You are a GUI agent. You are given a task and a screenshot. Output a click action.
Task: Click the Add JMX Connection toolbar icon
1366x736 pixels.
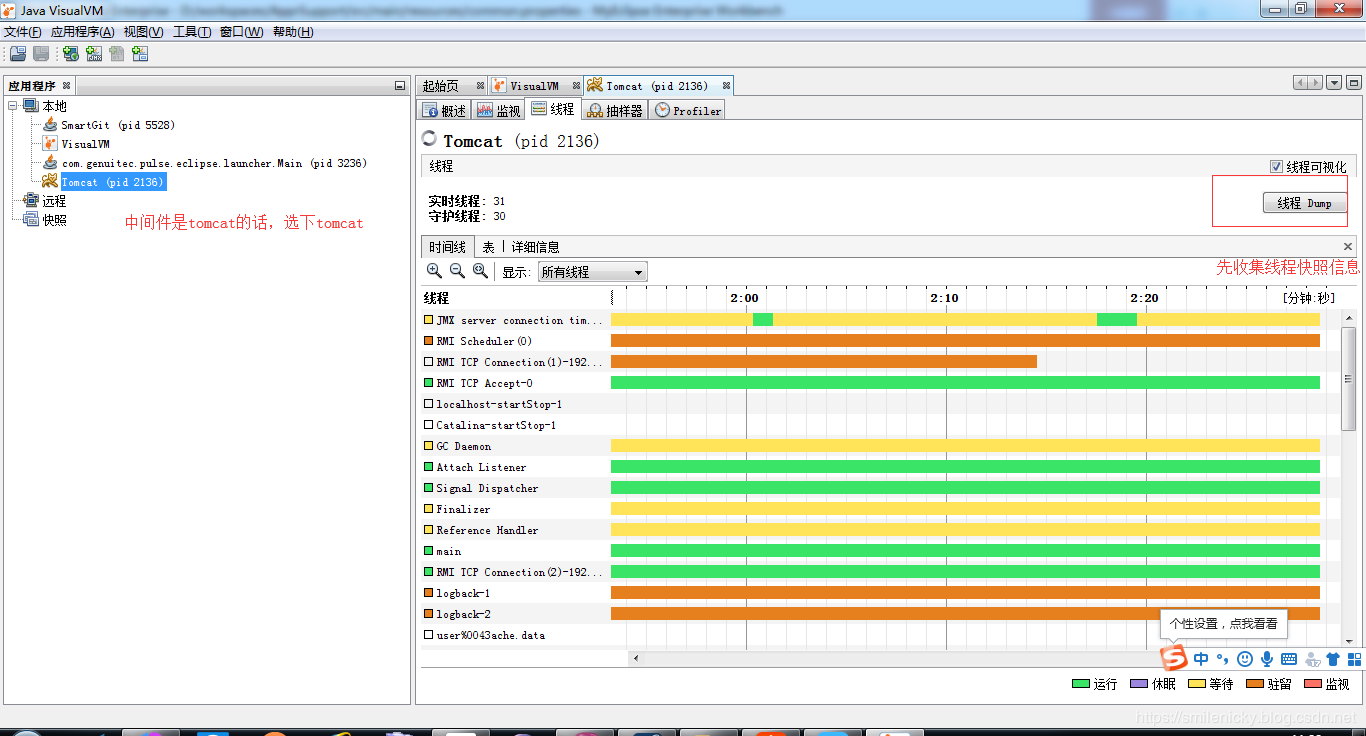[x=94, y=54]
